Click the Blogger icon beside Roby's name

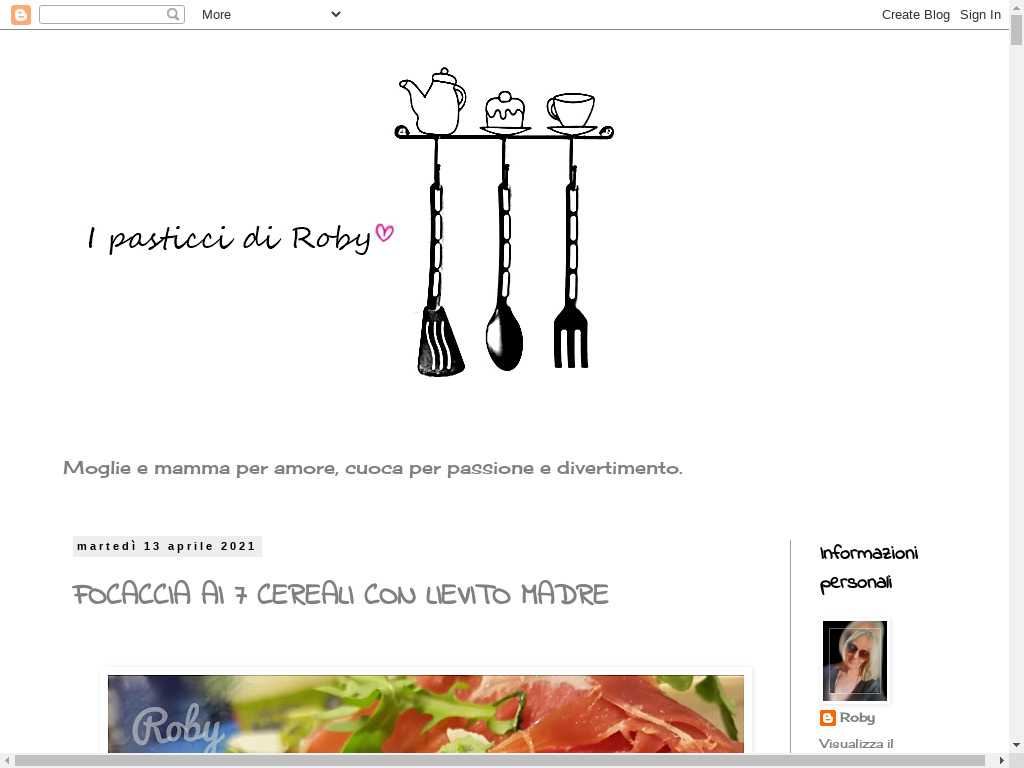point(827,718)
